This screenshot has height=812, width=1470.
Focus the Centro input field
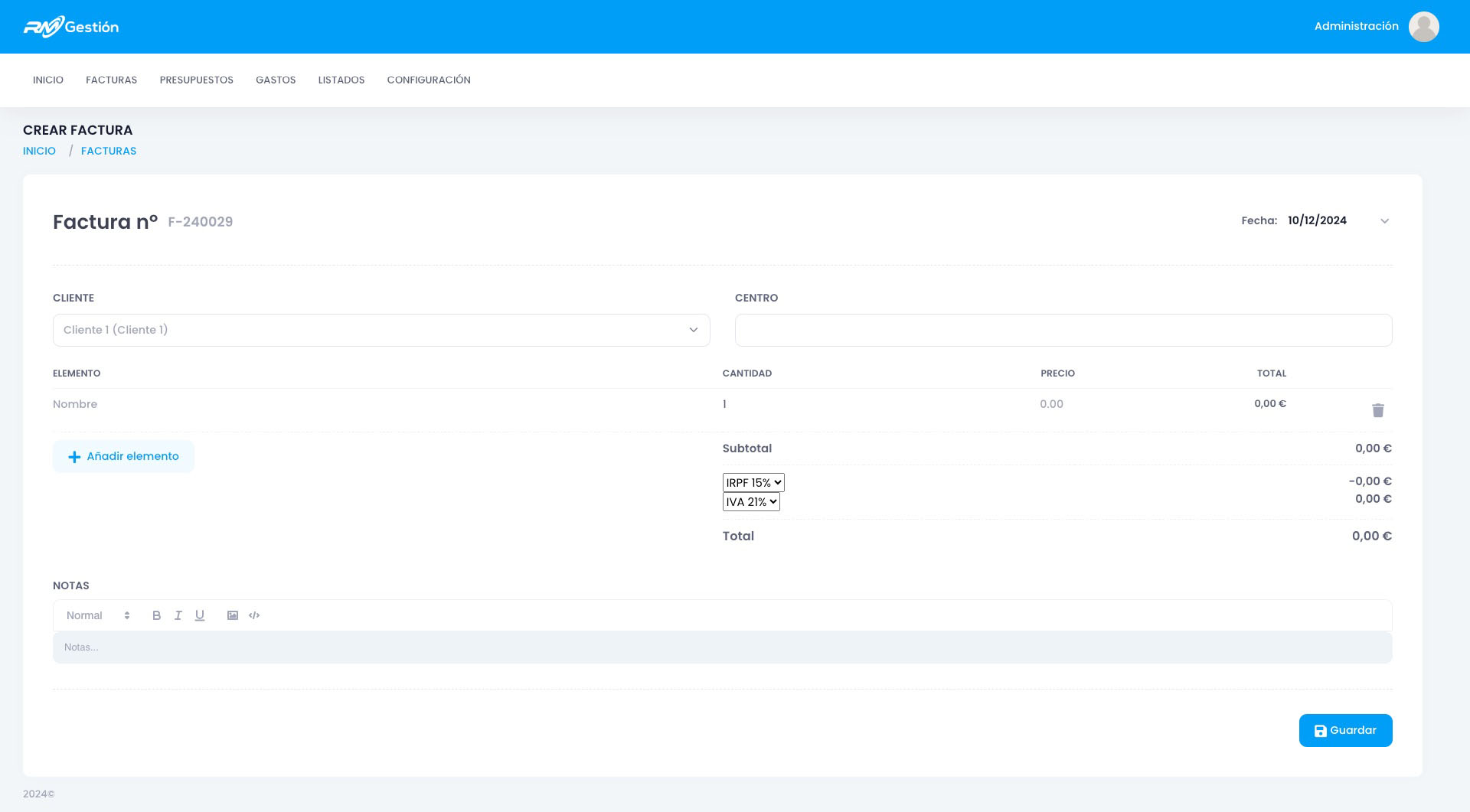pos(1063,330)
